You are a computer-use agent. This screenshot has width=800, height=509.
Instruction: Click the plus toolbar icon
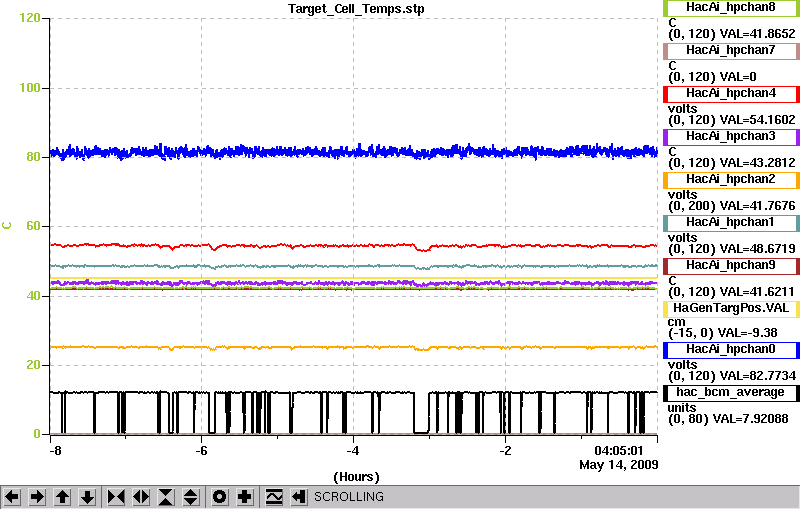[x=245, y=496]
